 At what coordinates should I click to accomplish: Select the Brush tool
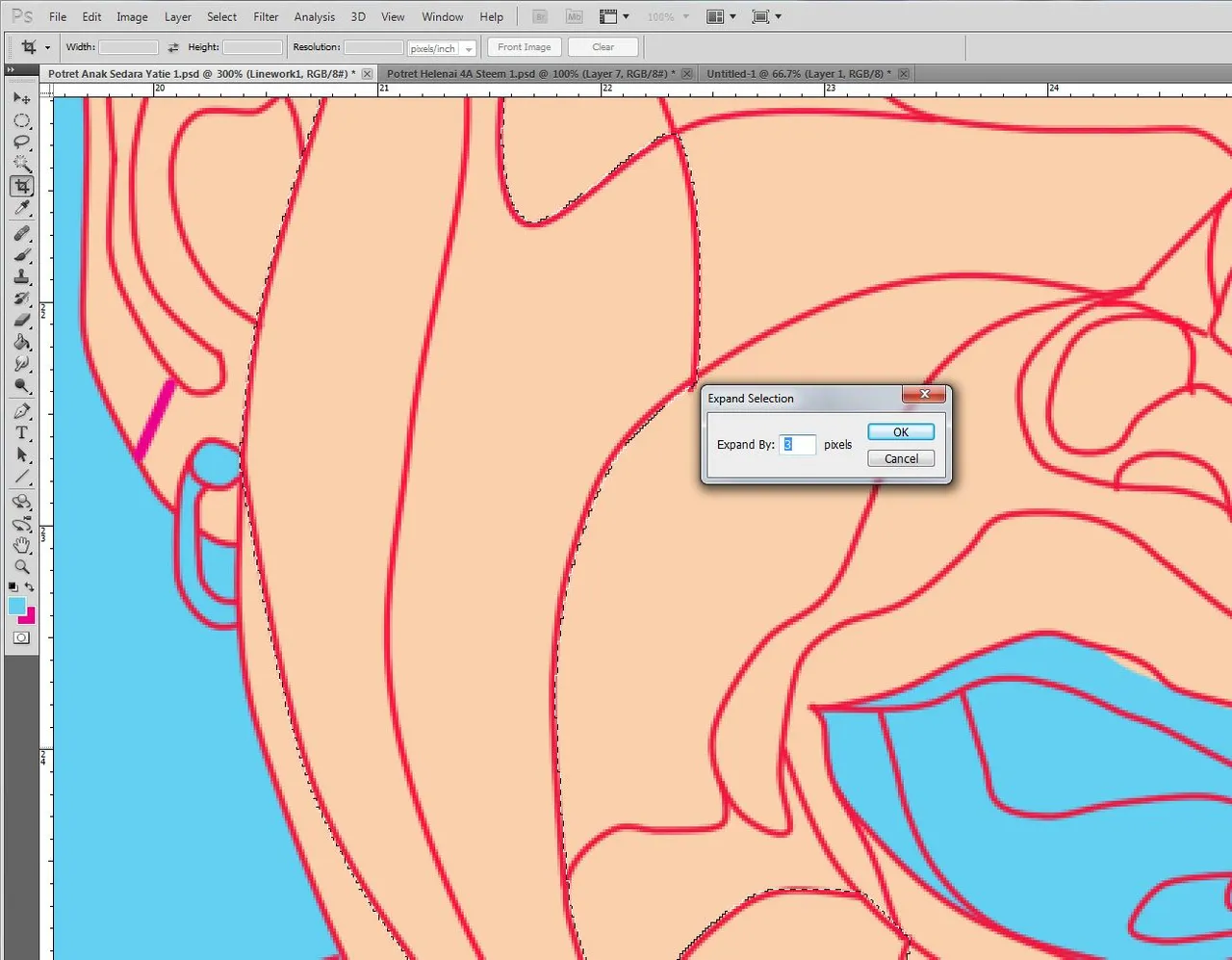pyautogui.click(x=21, y=255)
